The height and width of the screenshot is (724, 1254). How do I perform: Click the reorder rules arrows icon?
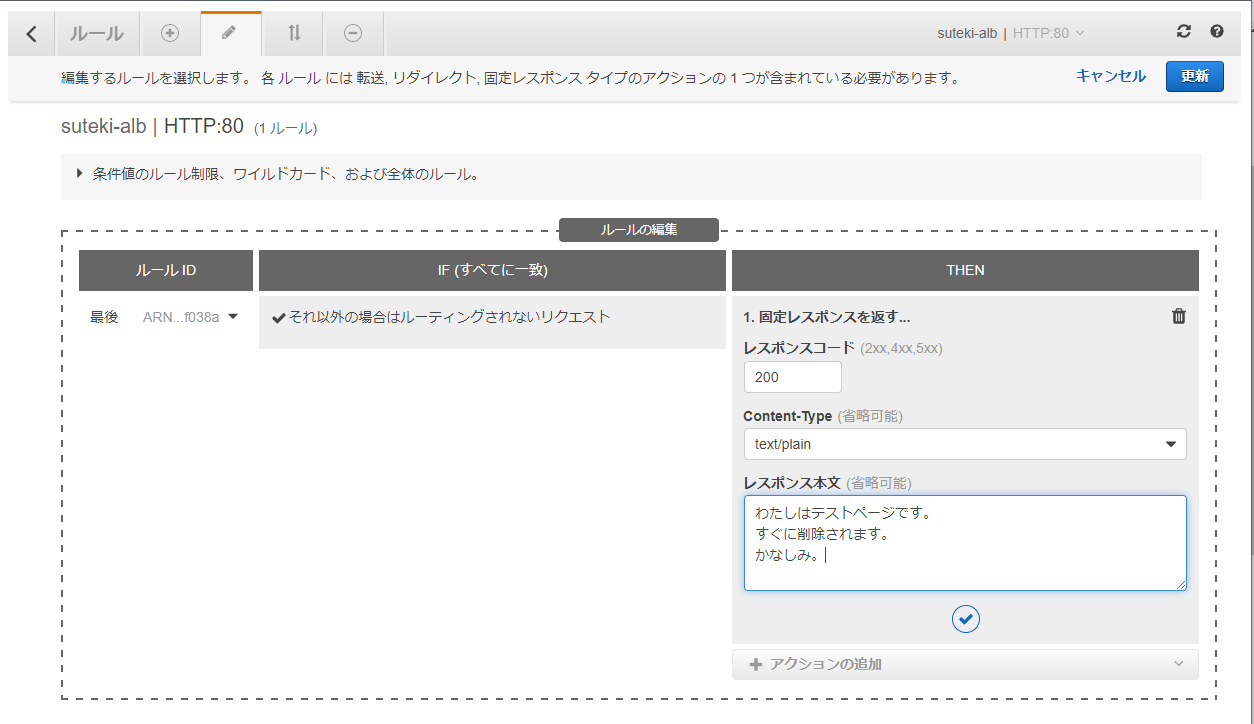point(292,33)
